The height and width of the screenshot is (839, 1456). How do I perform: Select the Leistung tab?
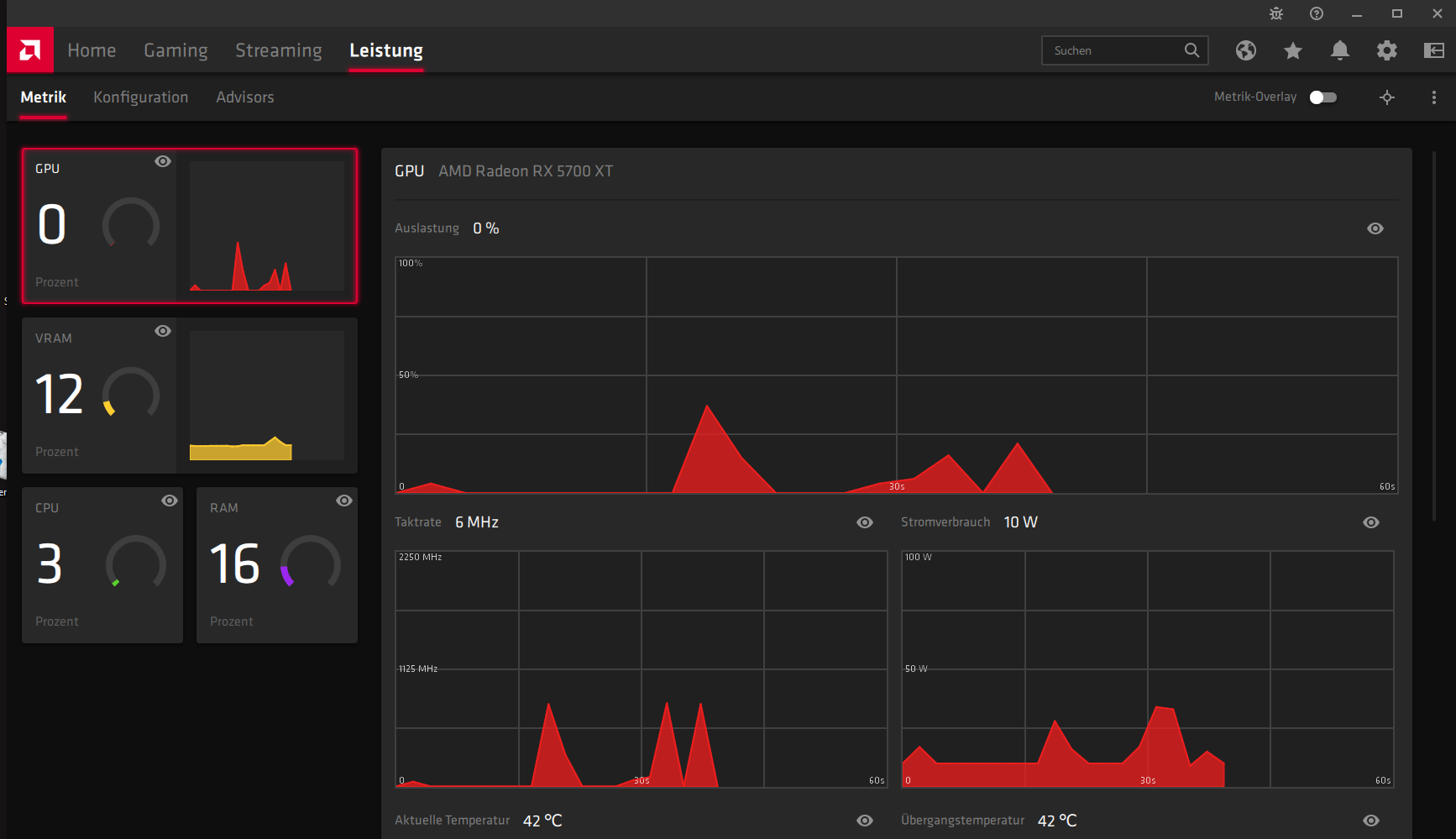coord(386,50)
